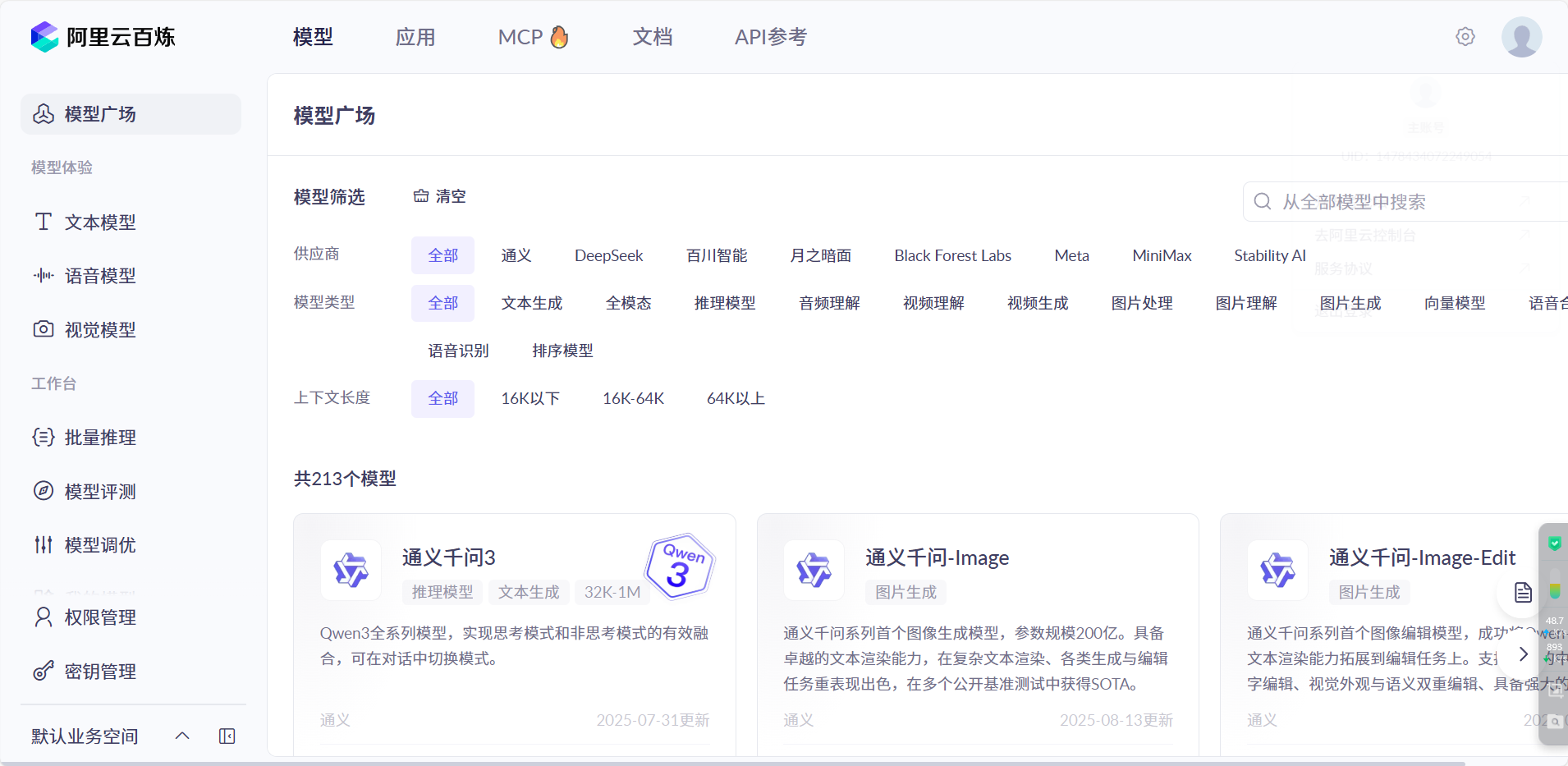
Task: Filter context length 64K以上
Action: [736, 398]
